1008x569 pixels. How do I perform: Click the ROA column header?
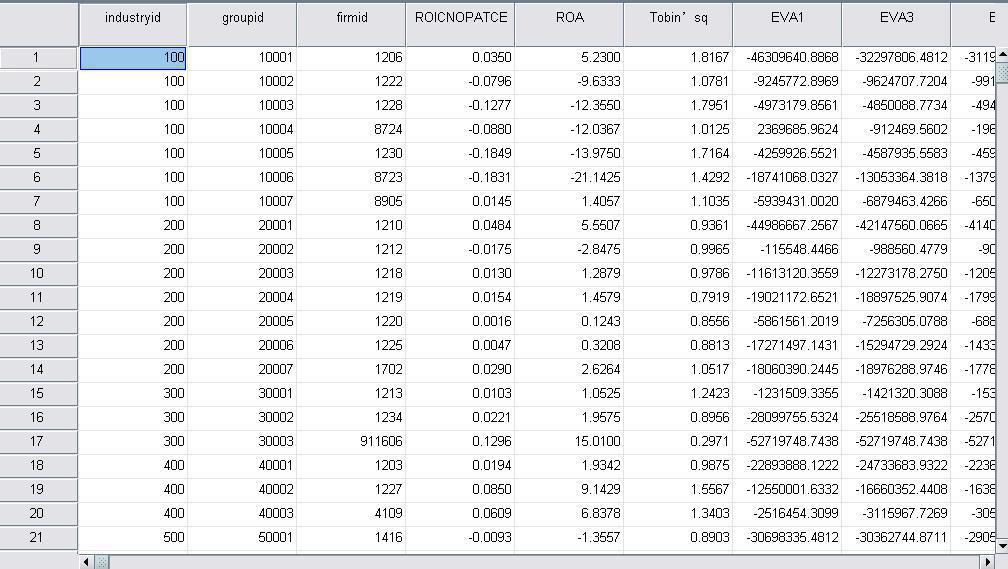coord(569,18)
